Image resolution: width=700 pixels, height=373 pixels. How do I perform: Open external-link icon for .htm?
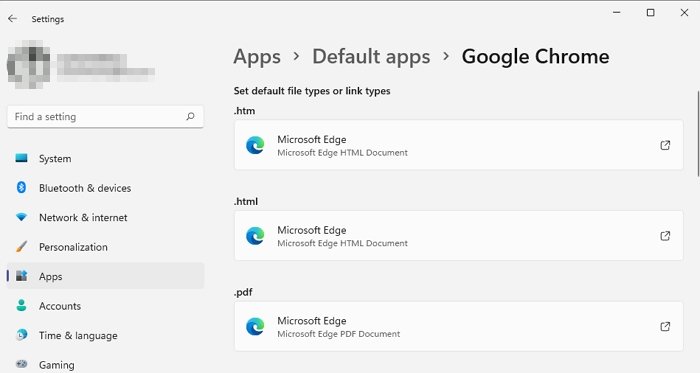pyautogui.click(x=665, y=145)
